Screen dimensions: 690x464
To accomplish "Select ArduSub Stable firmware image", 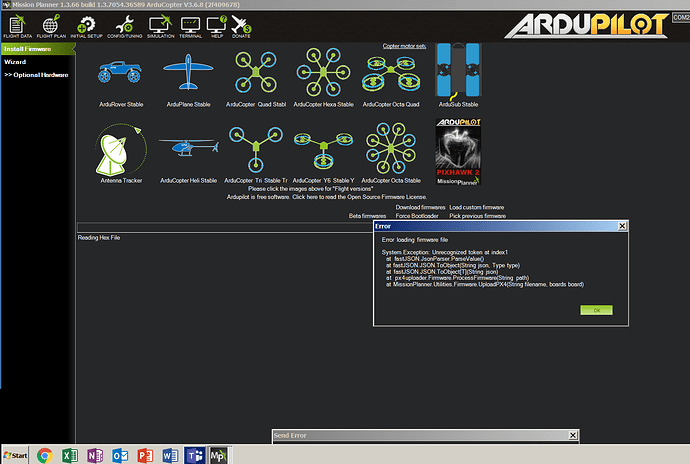I will [458, 70].
